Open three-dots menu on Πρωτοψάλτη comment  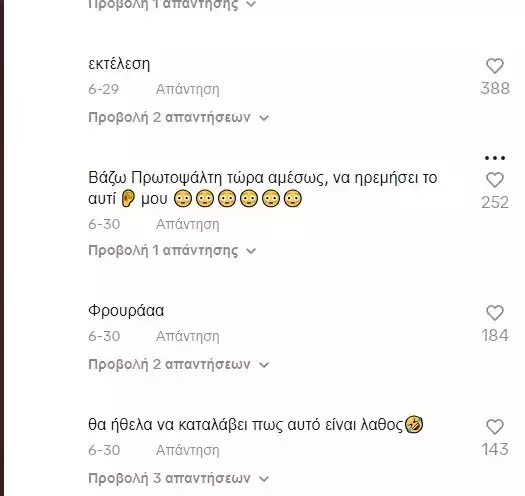point(495,158)
